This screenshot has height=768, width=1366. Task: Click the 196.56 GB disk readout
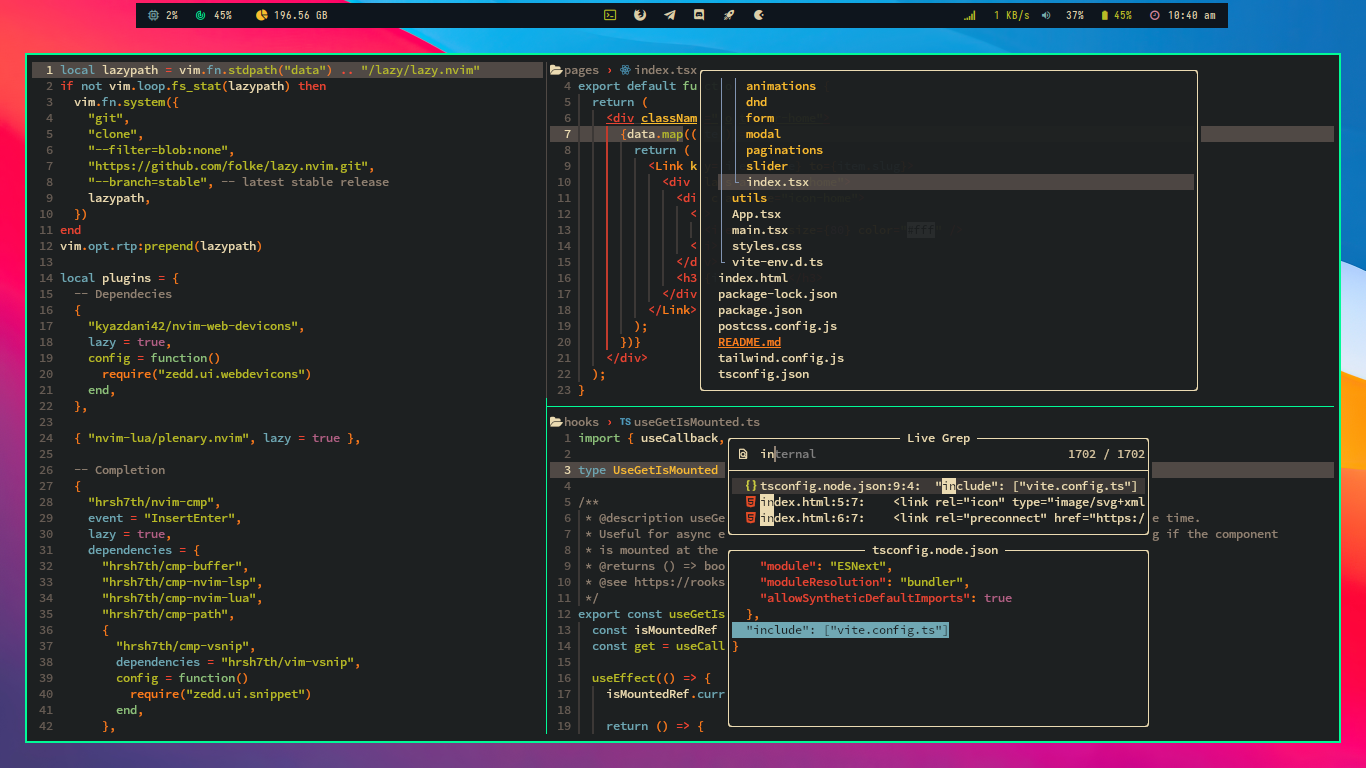pos(301,15)
